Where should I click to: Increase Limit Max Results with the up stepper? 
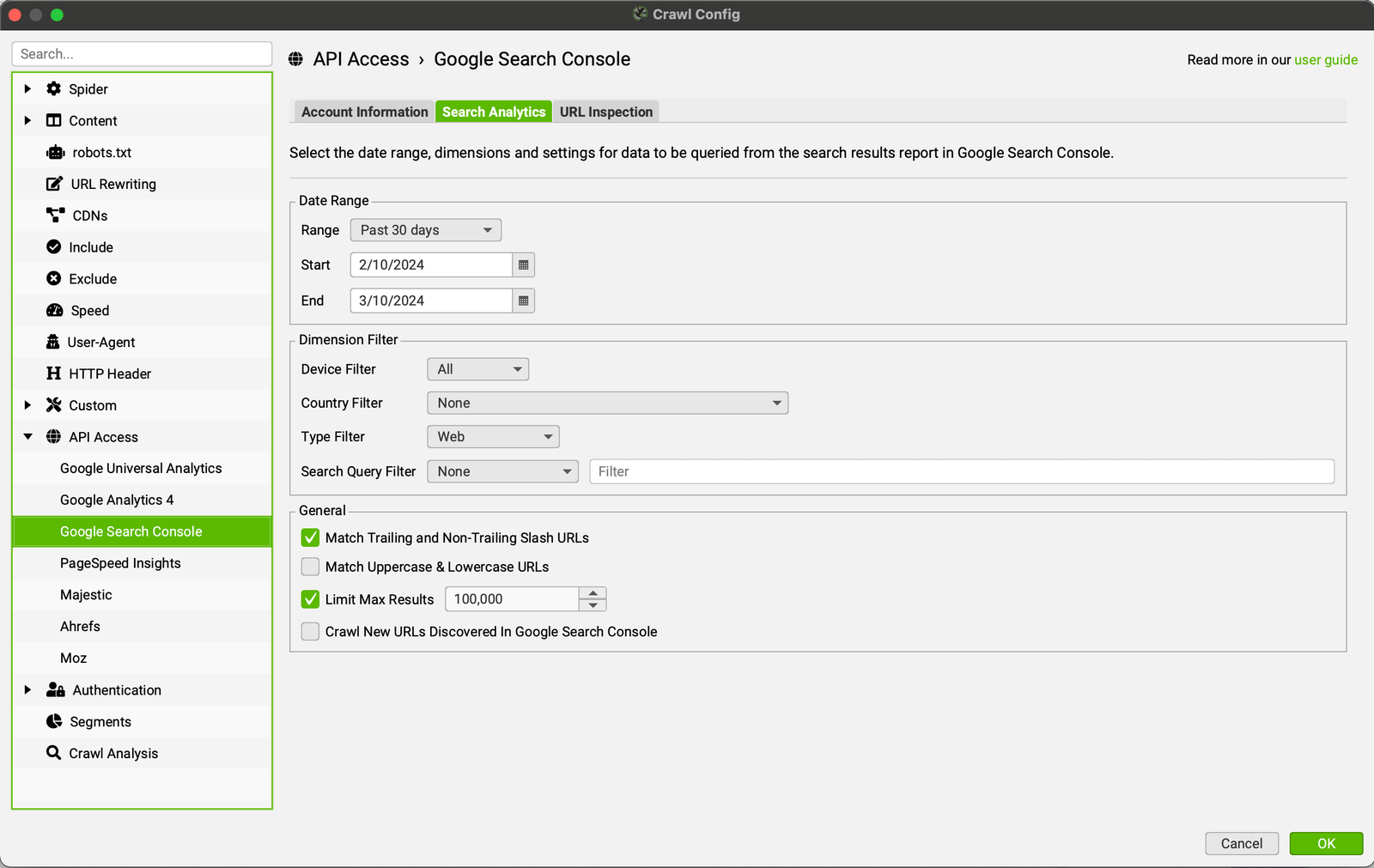[x=593, y=593]
